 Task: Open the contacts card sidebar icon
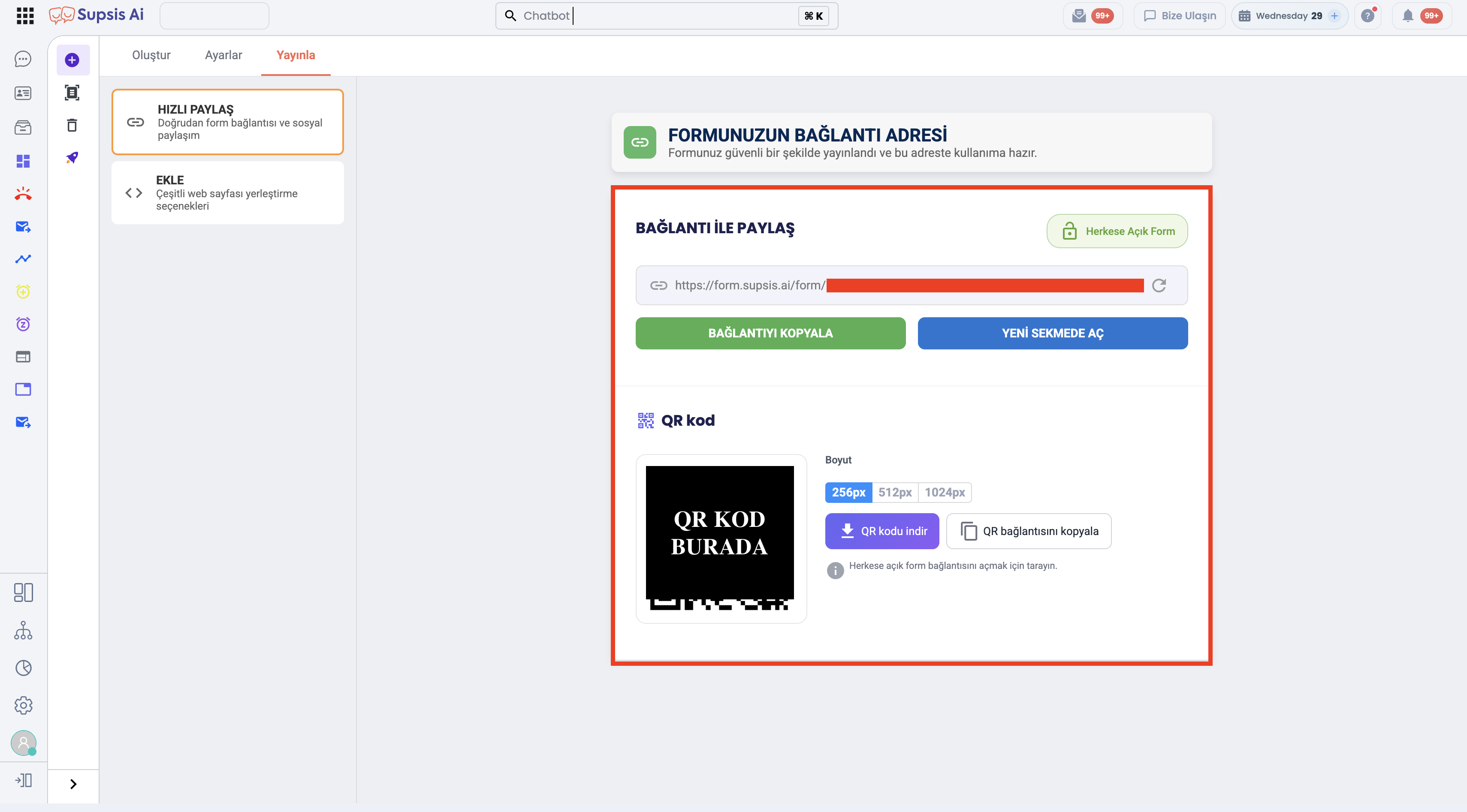click(x=23, y=93)
